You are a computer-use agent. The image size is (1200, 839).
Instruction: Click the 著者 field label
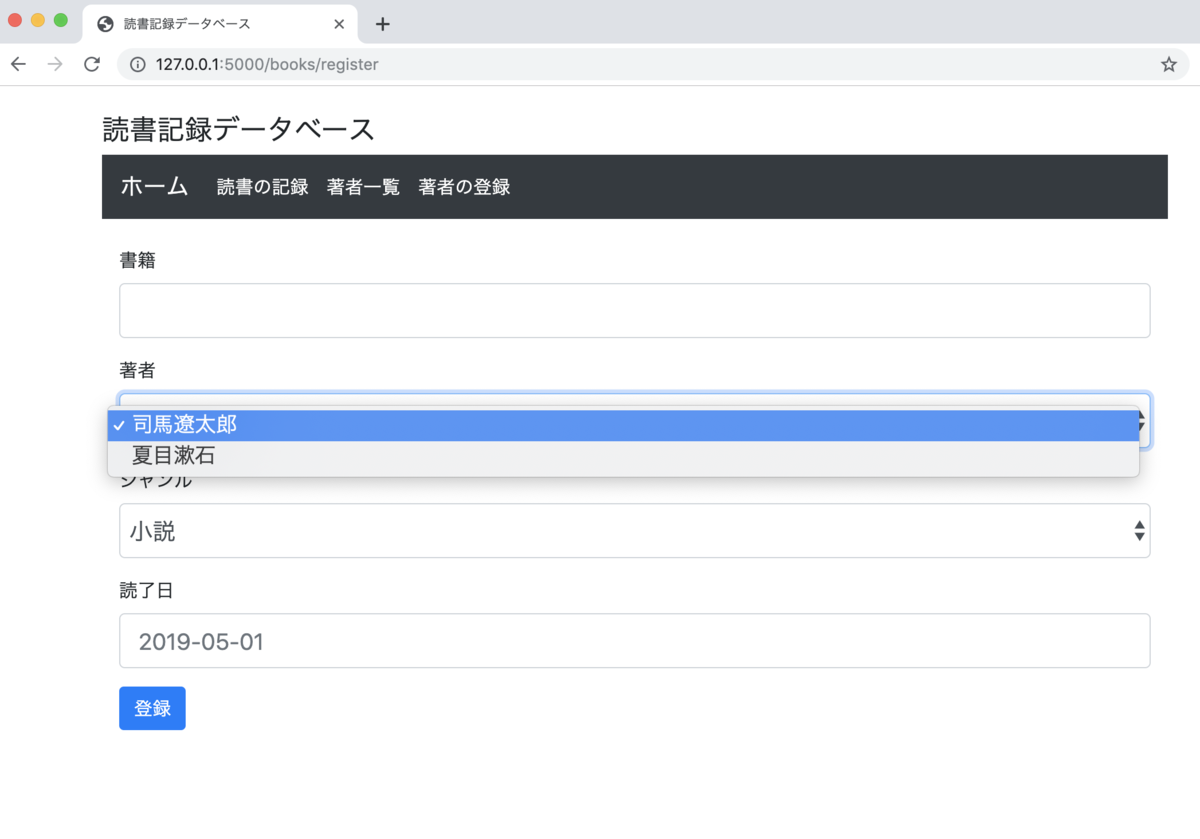pyautogui.click(x=137, y=370)
